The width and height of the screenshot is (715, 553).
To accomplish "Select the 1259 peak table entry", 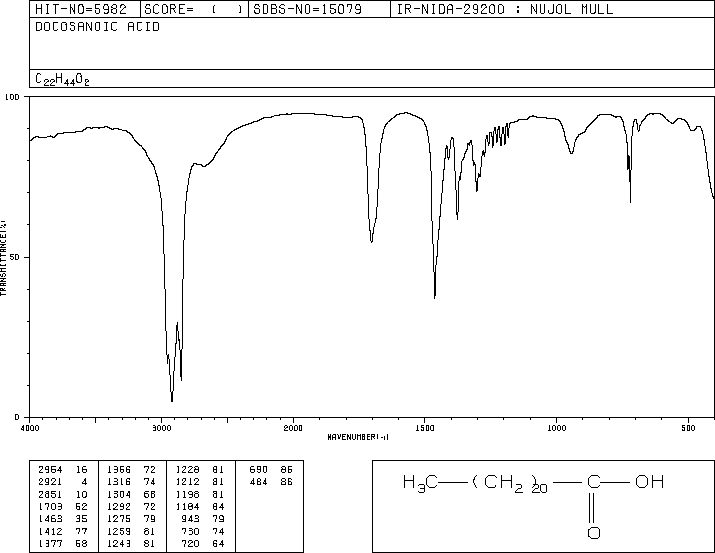I will (131, 531).
